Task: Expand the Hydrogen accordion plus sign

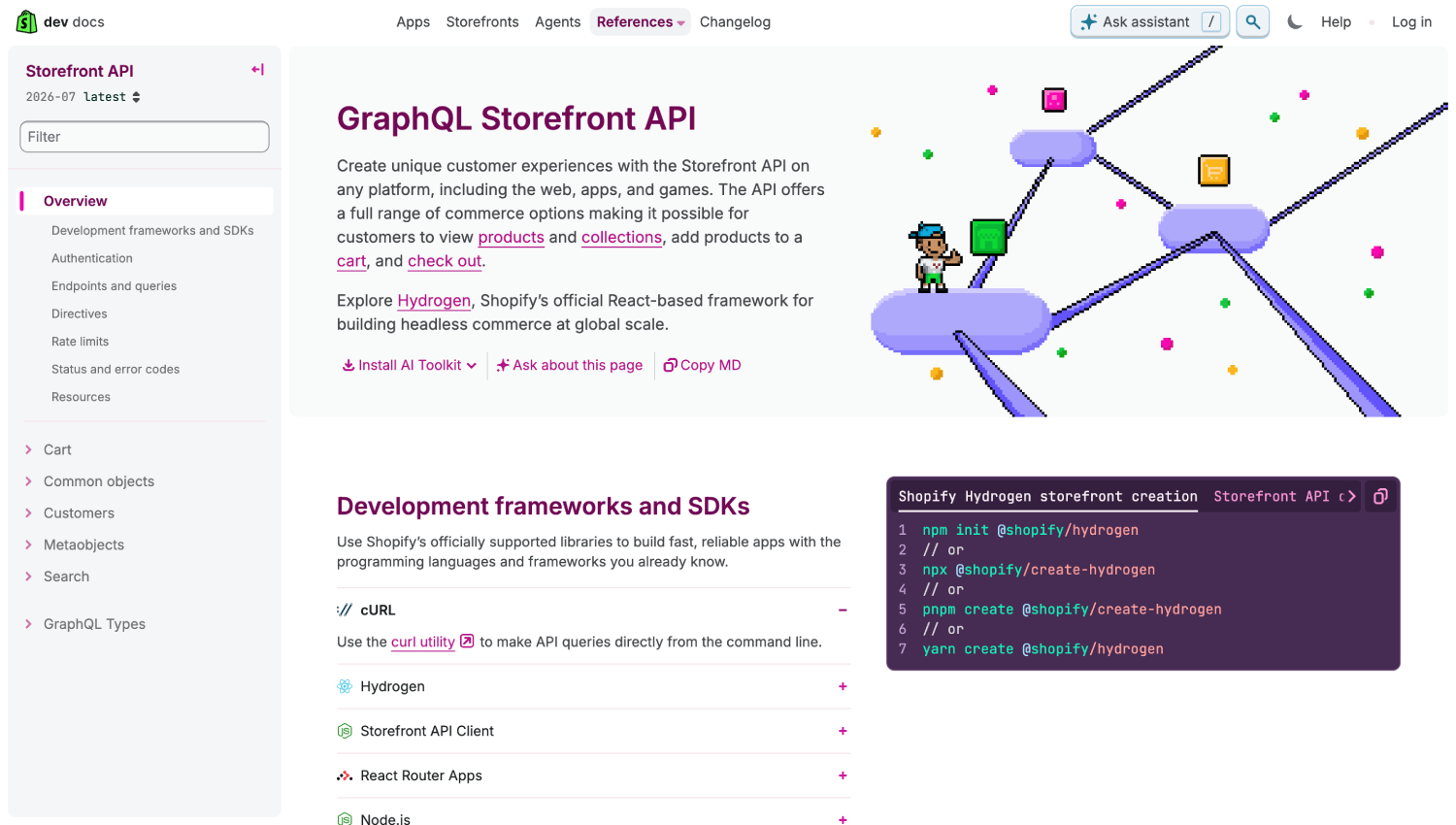Action: point(843,686)
